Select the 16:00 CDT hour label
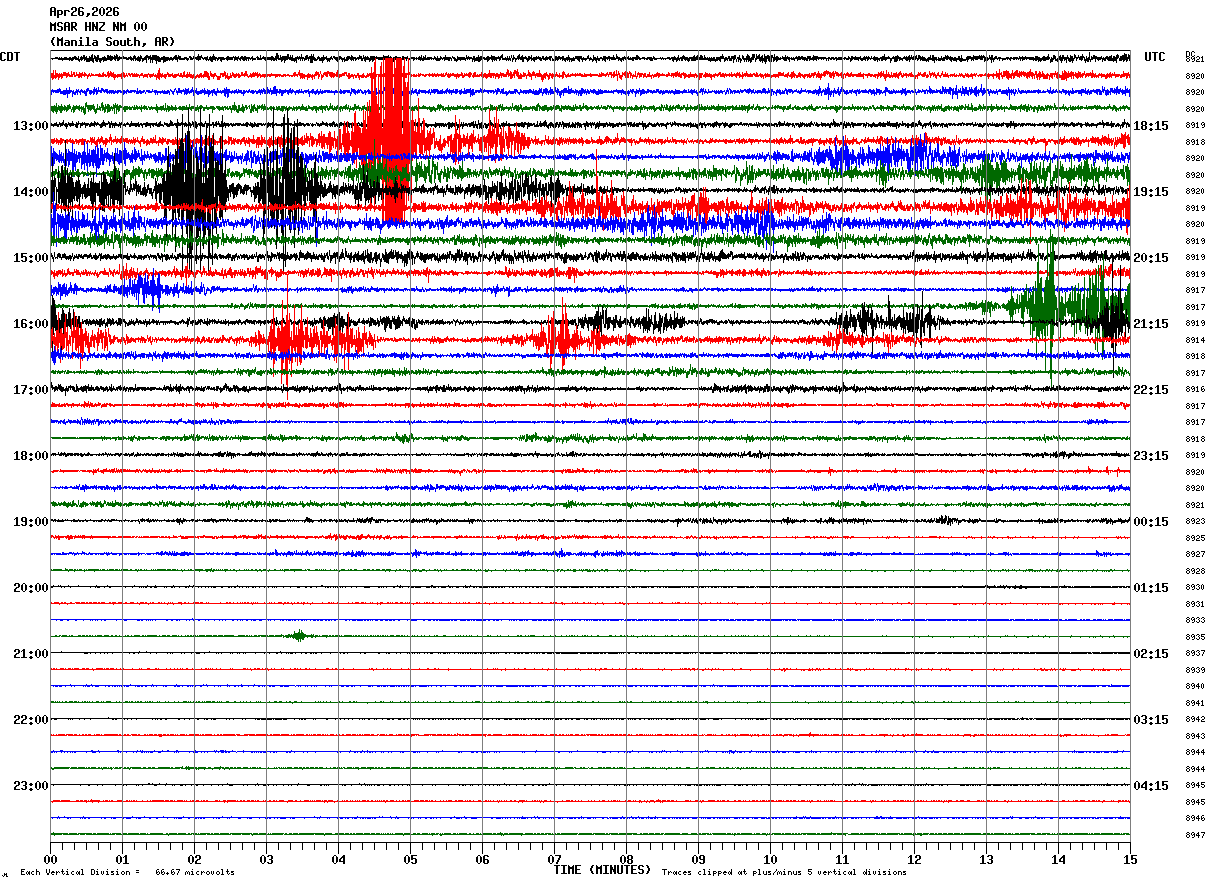The width and height of the screenshot is (1210, 886). 30,324
